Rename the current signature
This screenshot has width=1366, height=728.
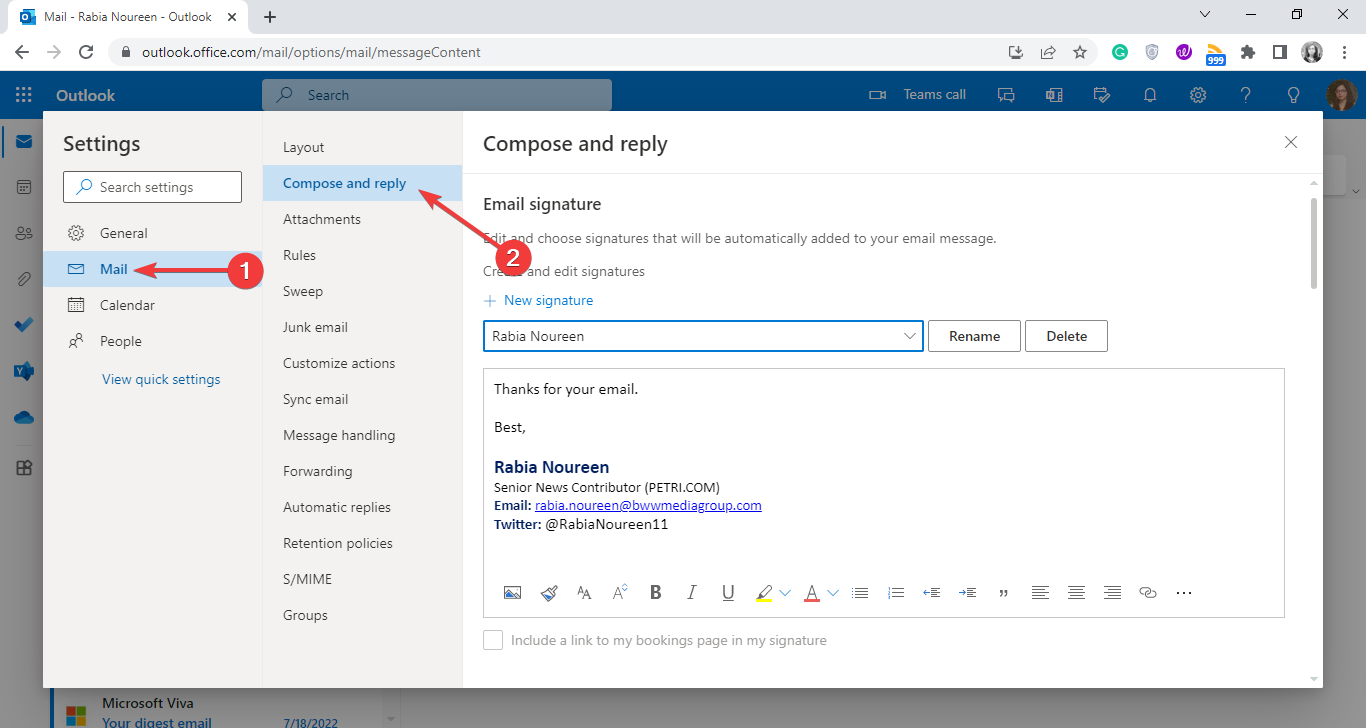coord(973,336)
